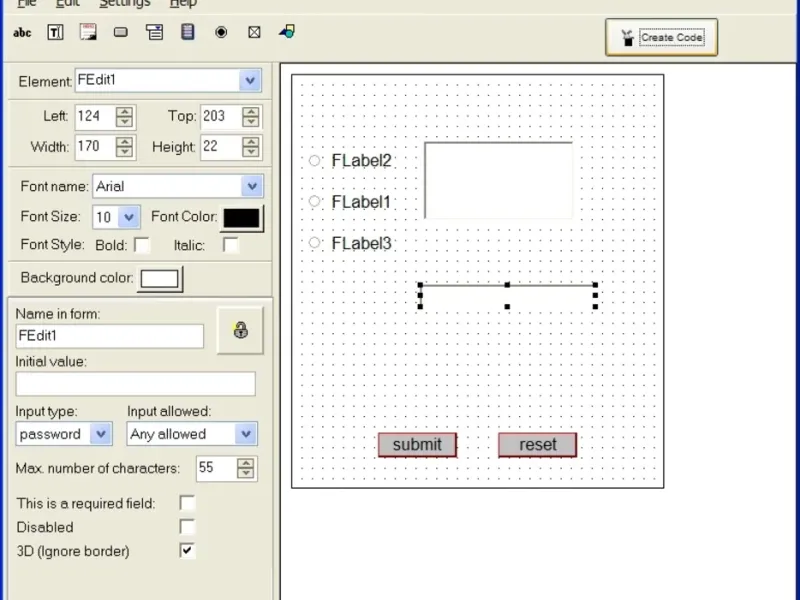
Task: Click the Initial value input field
Action: [x=135, y=384]
